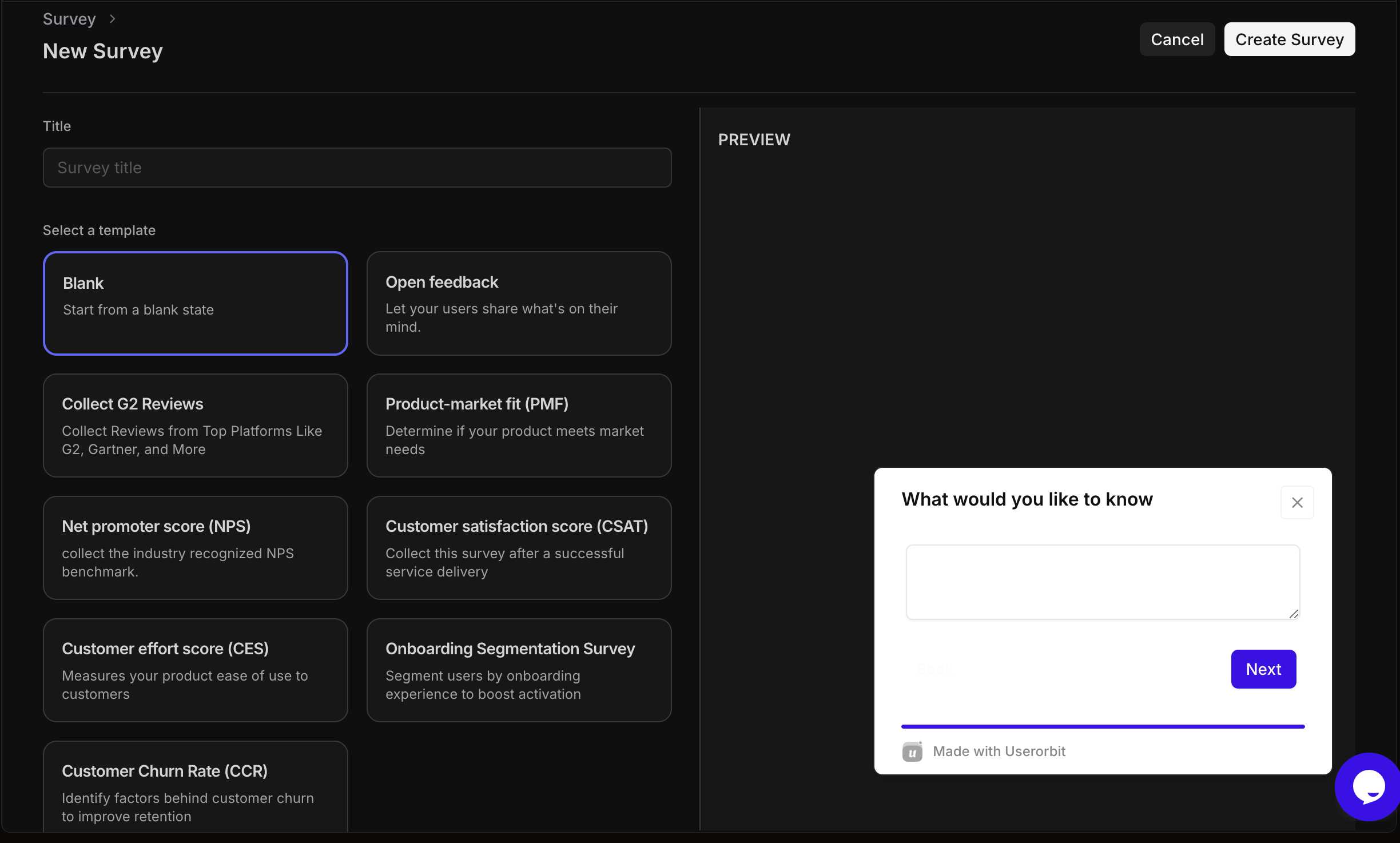Viewport: 1400px width, 843px height.
Task: Click the Userorbit logo icon
Action: click(912, 751)
